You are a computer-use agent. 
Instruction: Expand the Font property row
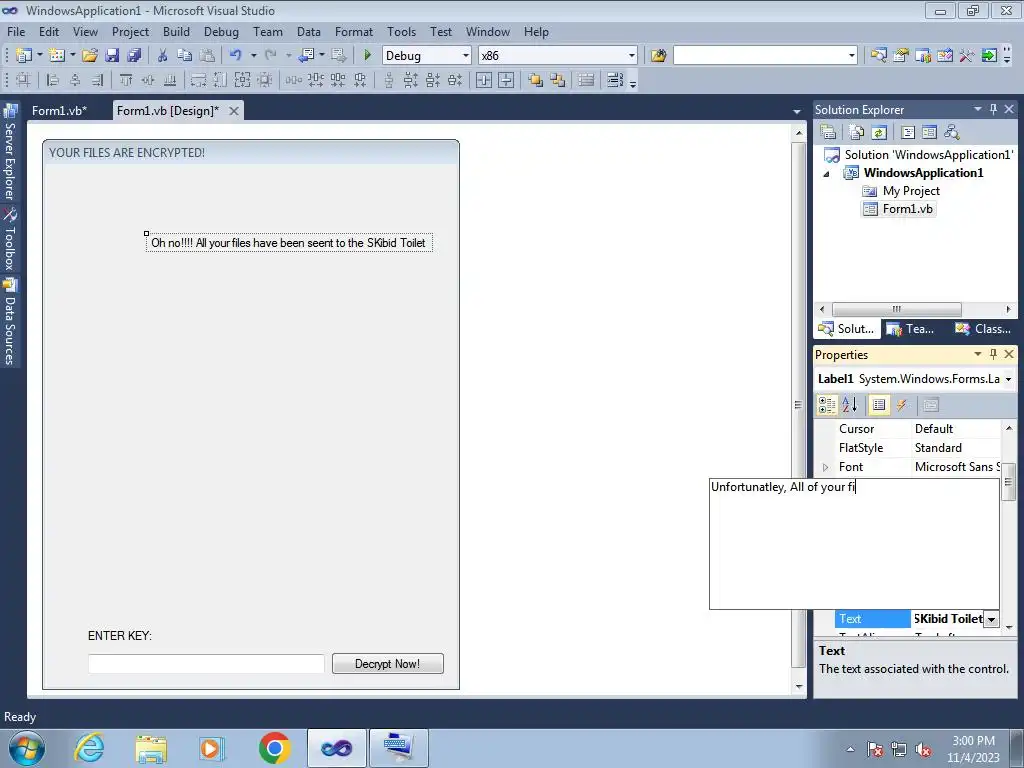coord(825,467)
